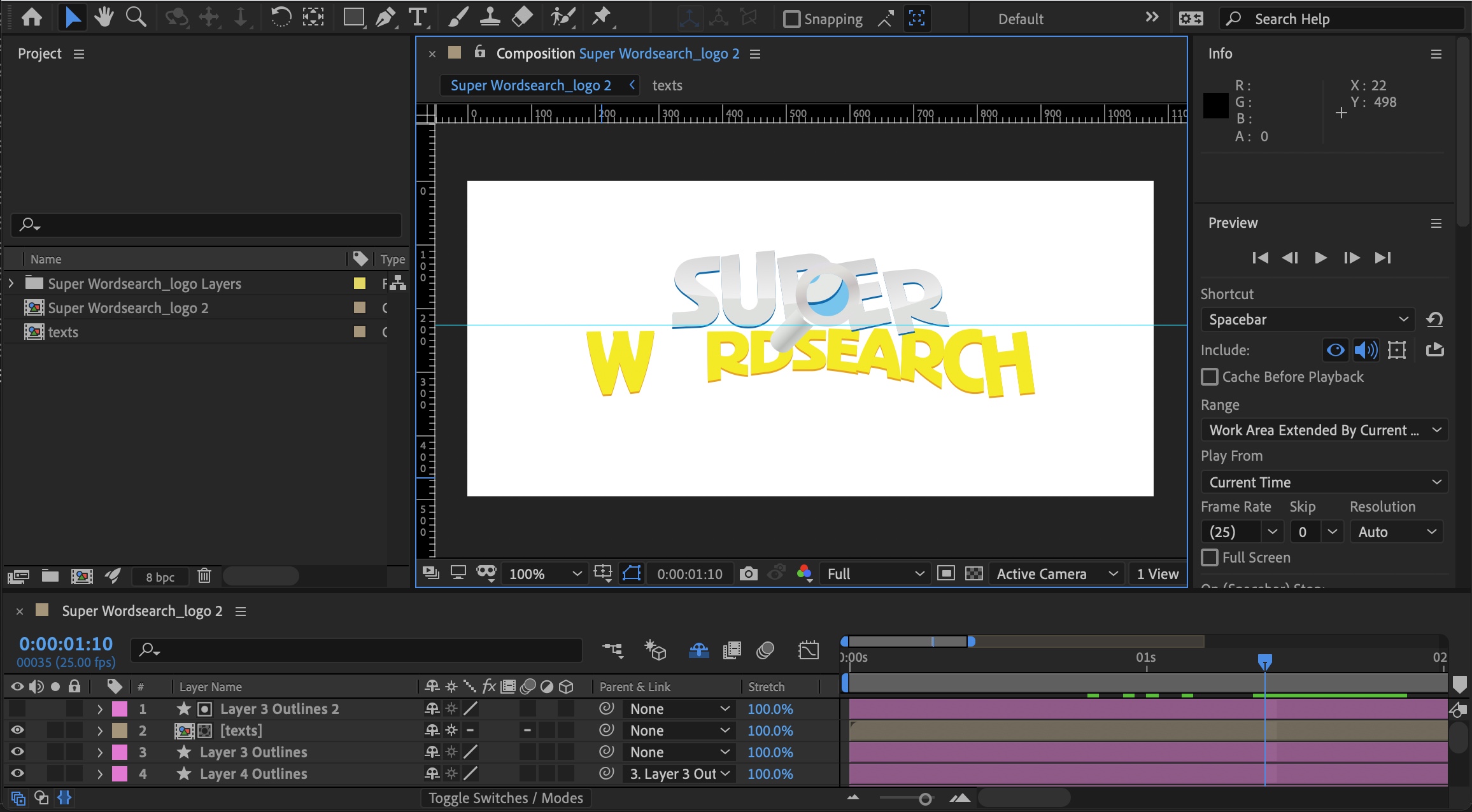
Task: Click the timeline layer search field
Action: (x=356, y=650)
